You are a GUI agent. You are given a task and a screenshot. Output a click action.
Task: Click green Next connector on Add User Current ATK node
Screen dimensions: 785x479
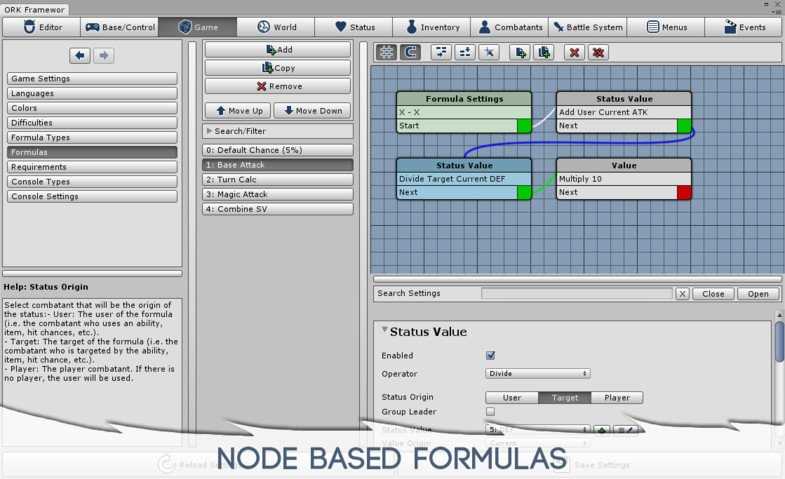tap(684, 126)
